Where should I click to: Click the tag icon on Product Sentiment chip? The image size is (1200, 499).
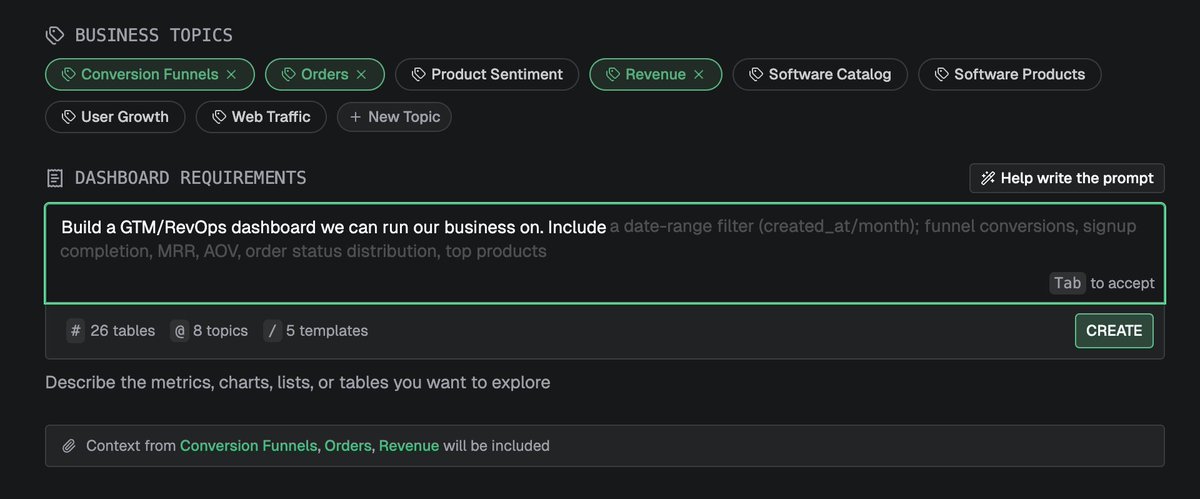click(417, 74)
